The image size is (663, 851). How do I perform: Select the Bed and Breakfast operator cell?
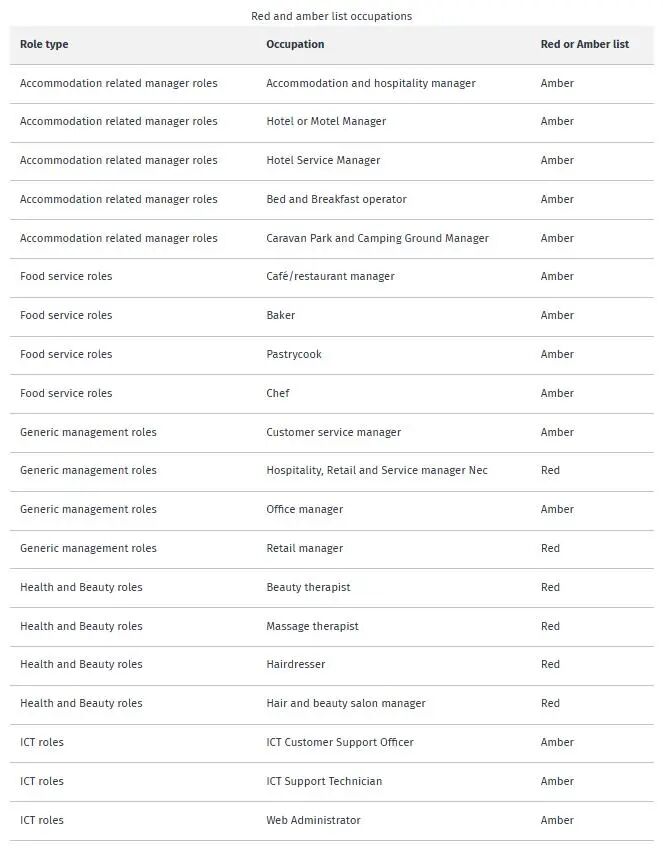point(336,199)
